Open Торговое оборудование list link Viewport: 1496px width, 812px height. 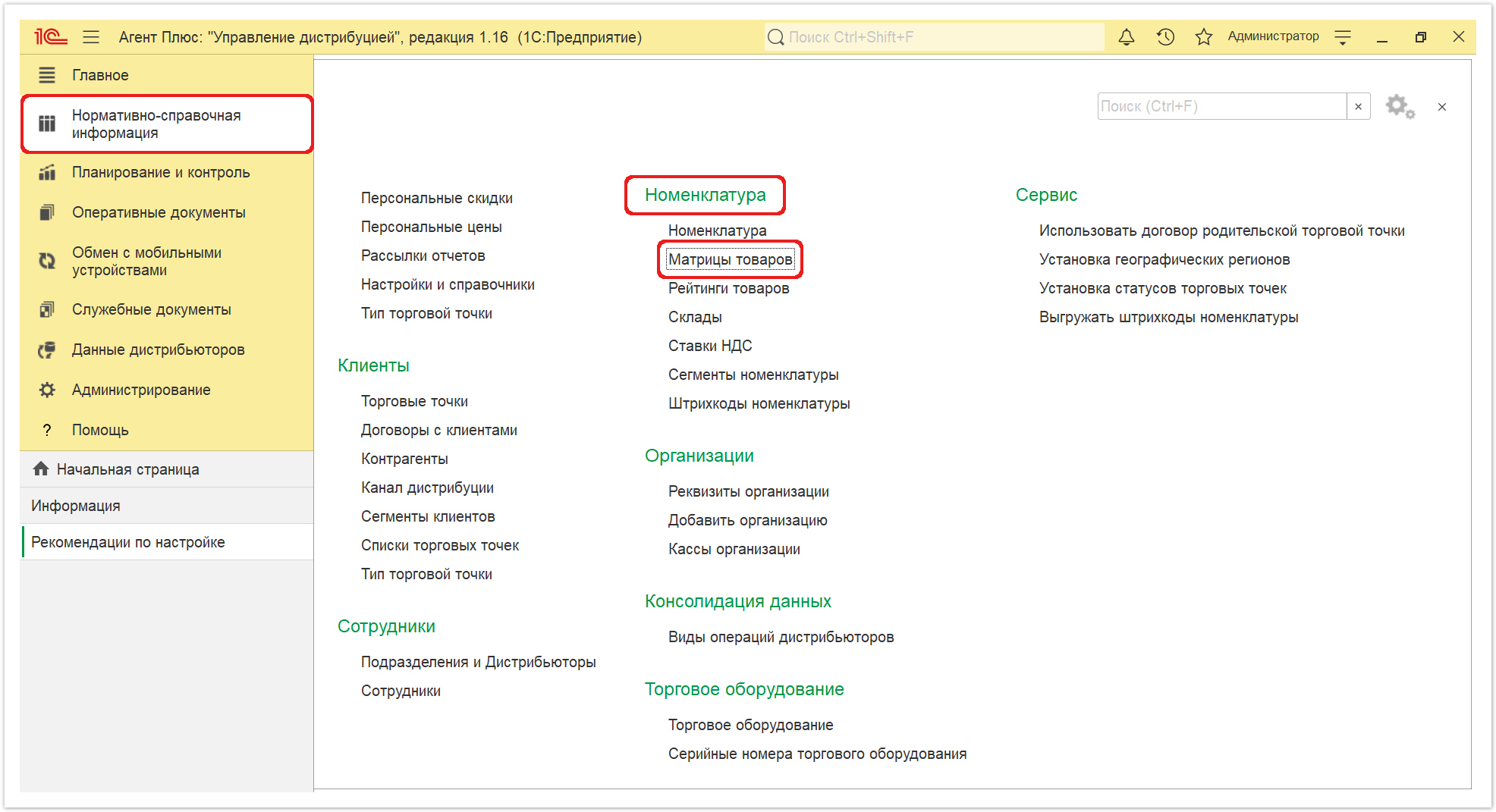[x=751, y=725]
